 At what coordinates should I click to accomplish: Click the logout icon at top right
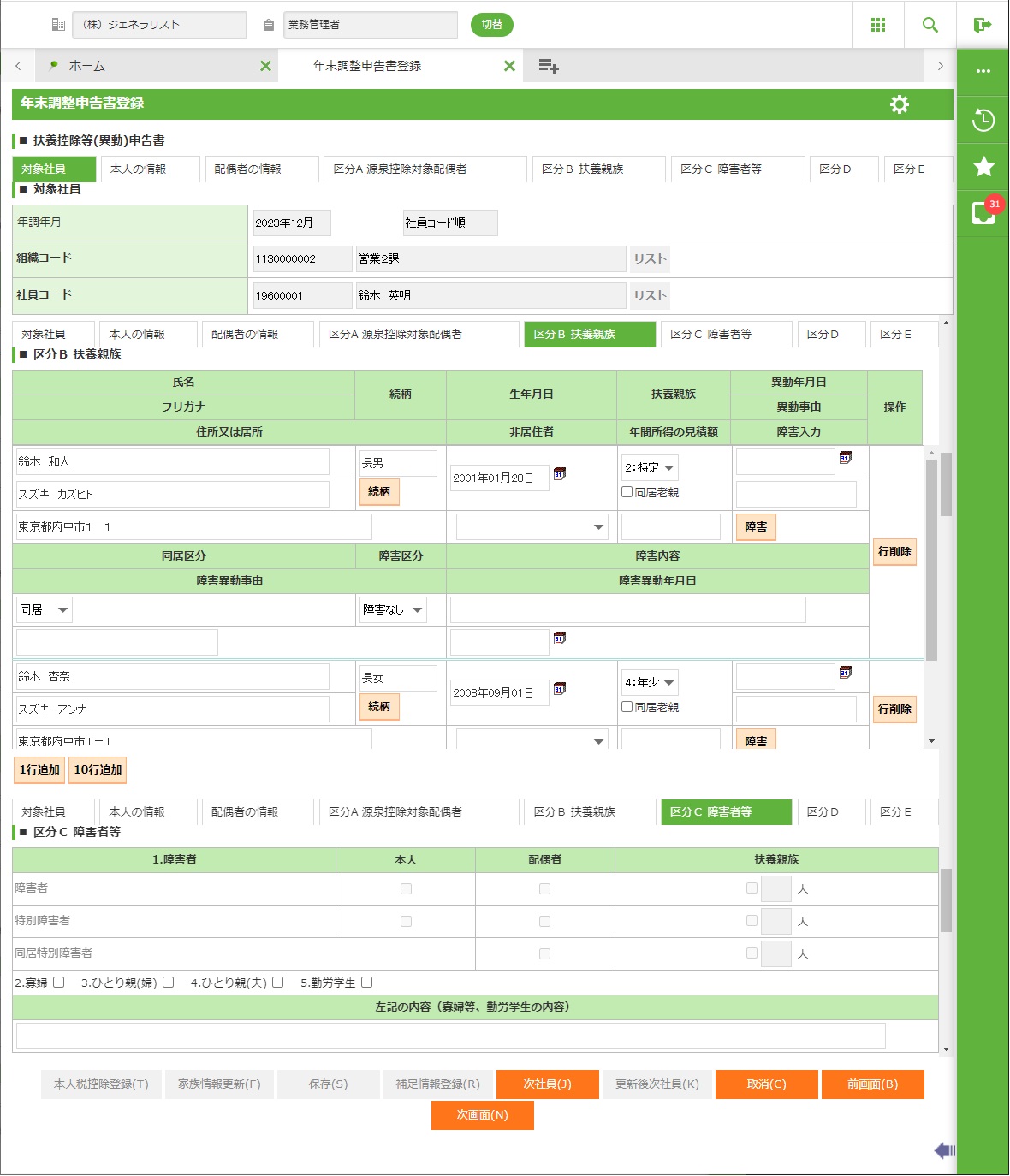click(983, 25)
